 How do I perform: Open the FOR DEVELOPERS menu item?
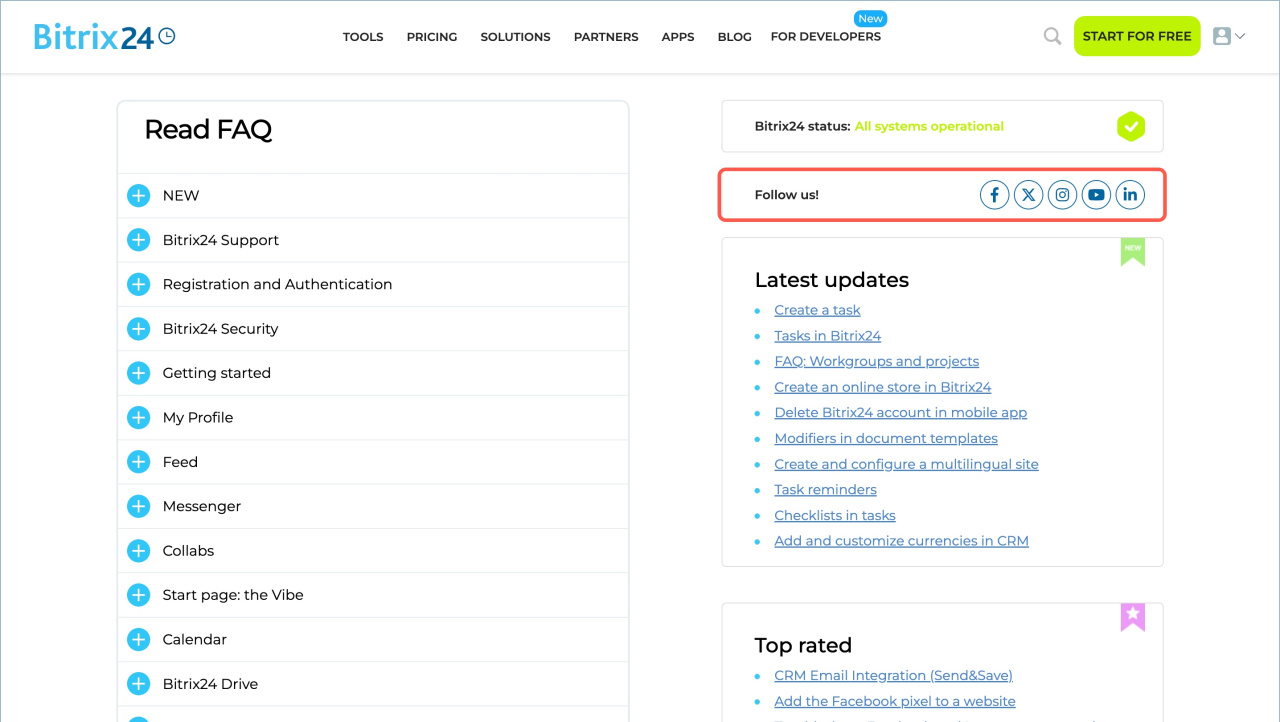tap(826, 37)
